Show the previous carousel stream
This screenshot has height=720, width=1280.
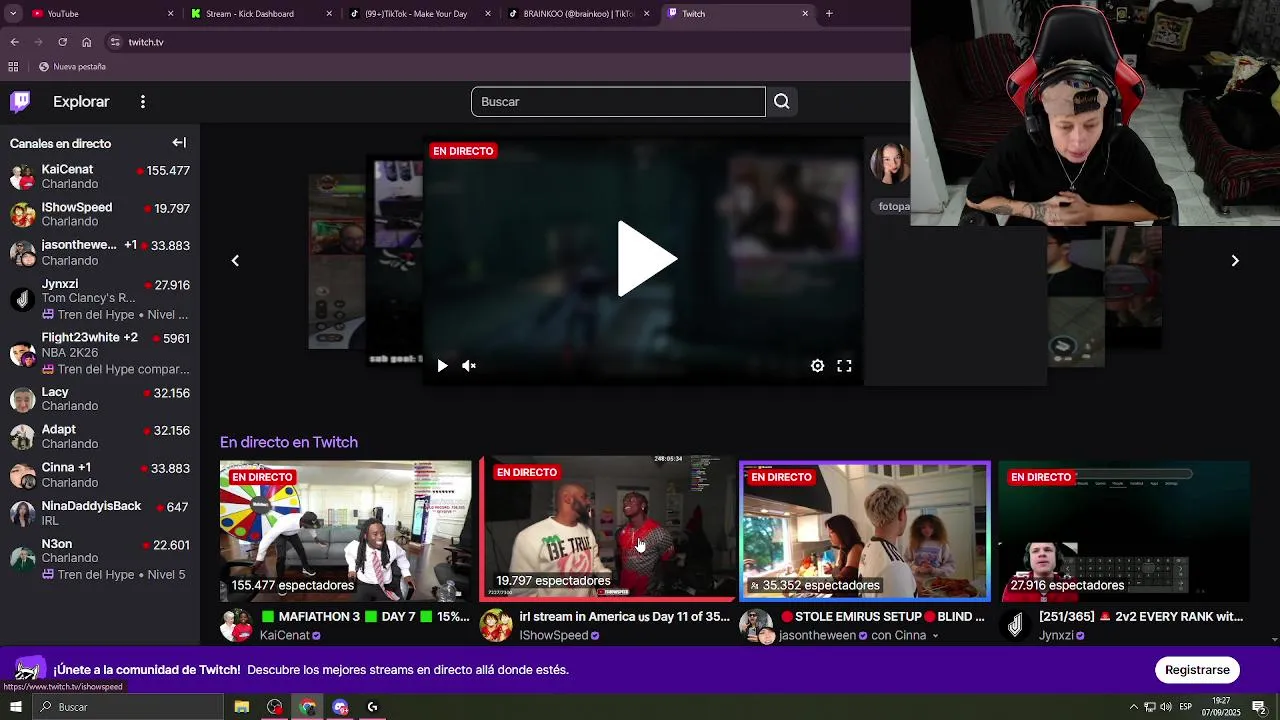[235, 261]
